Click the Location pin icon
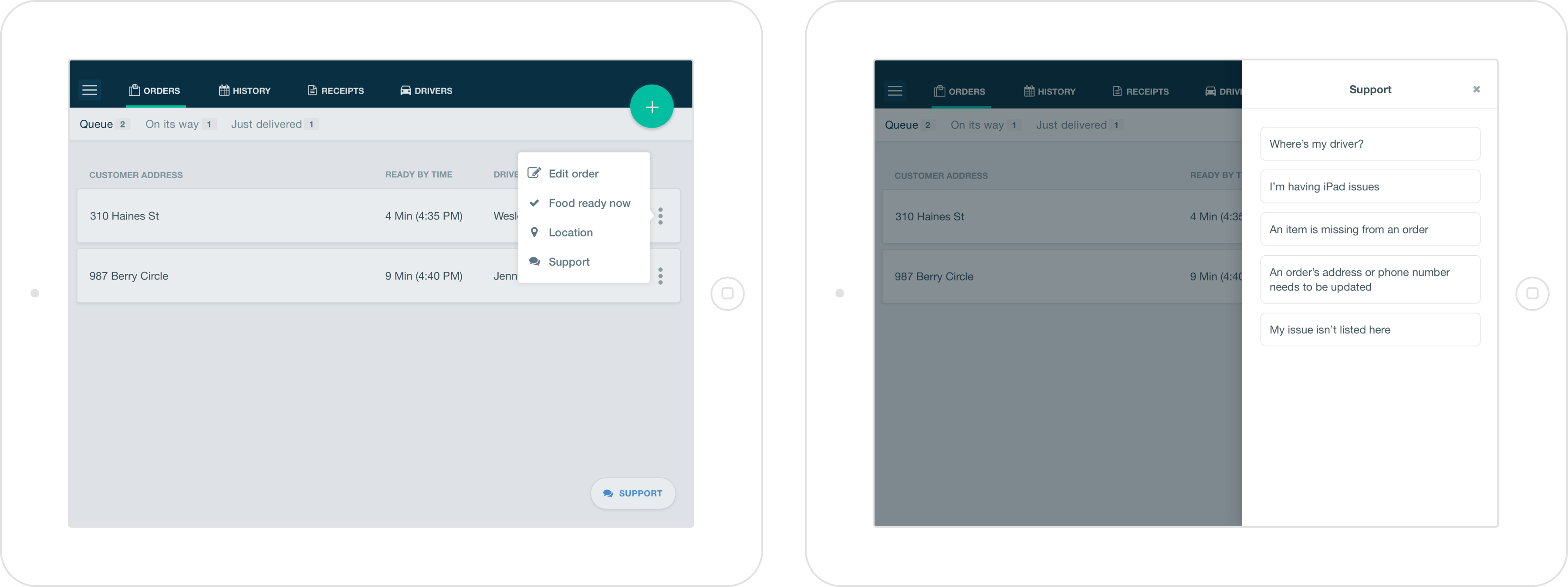Viewport: 1568px width, 587px height. 535,232
